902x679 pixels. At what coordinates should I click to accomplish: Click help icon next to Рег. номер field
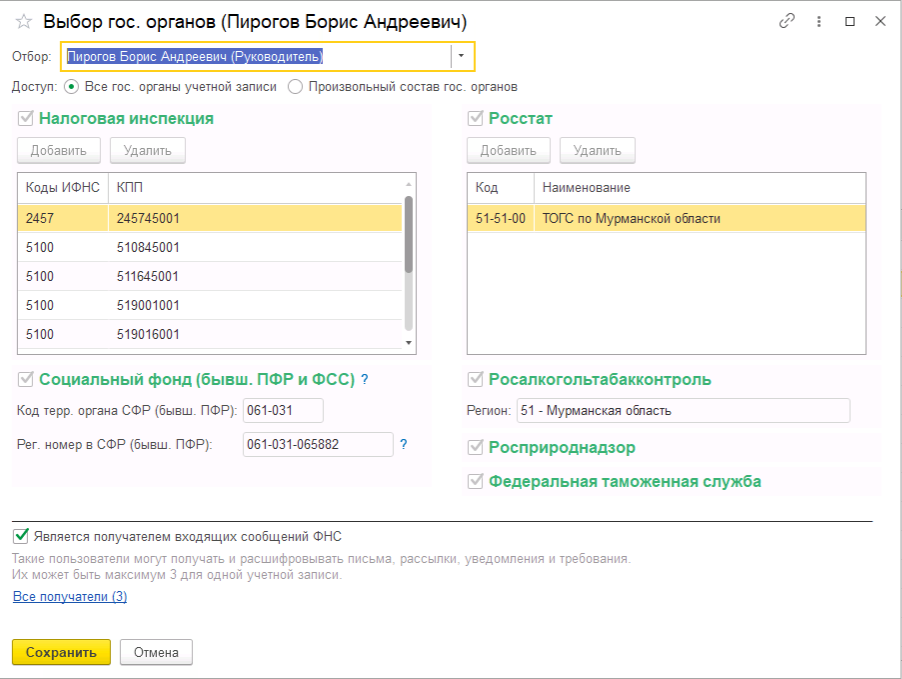tap(404, 444)
